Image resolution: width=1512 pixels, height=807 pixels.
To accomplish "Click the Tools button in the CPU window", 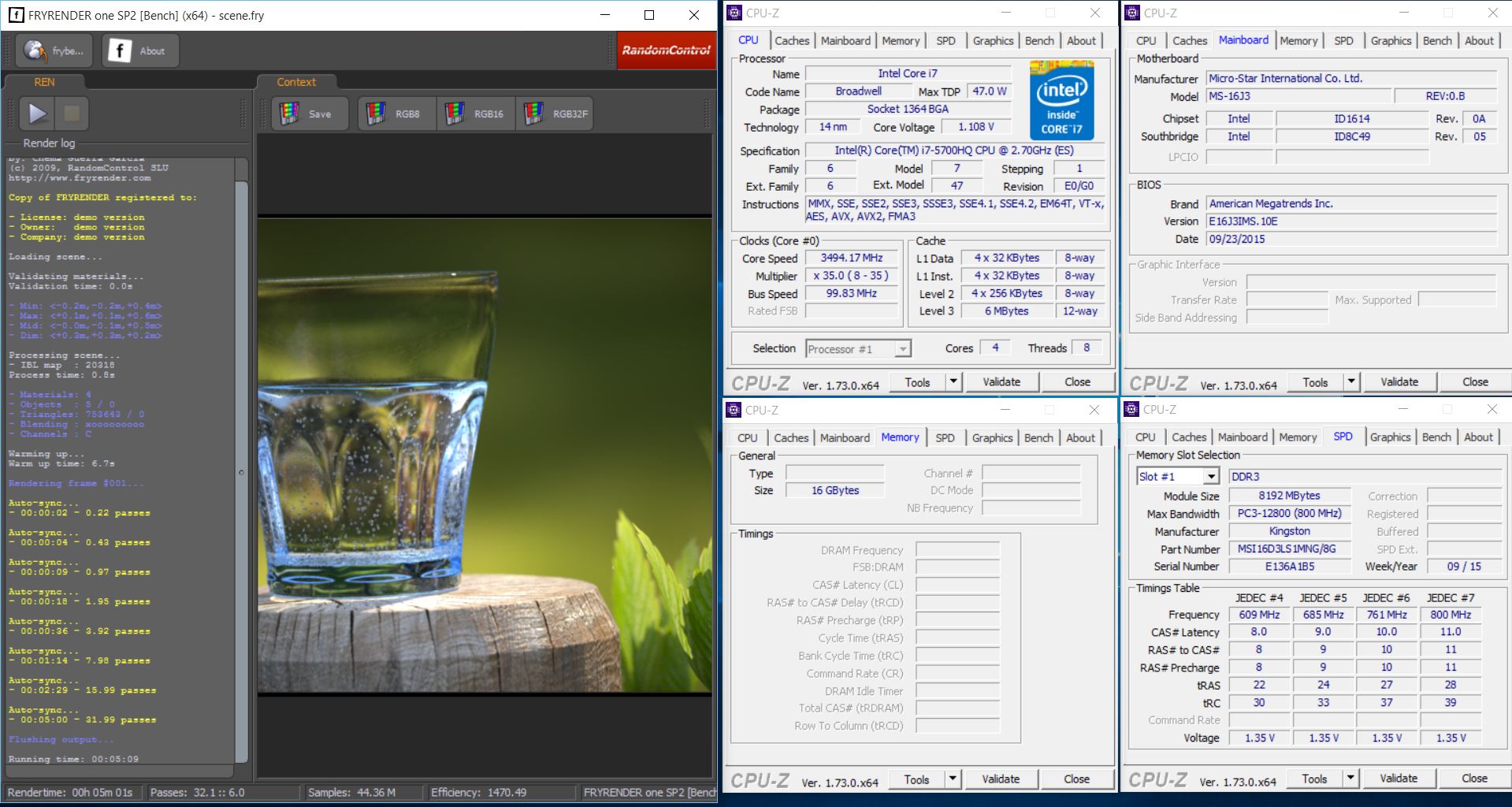I will (917, 382).
